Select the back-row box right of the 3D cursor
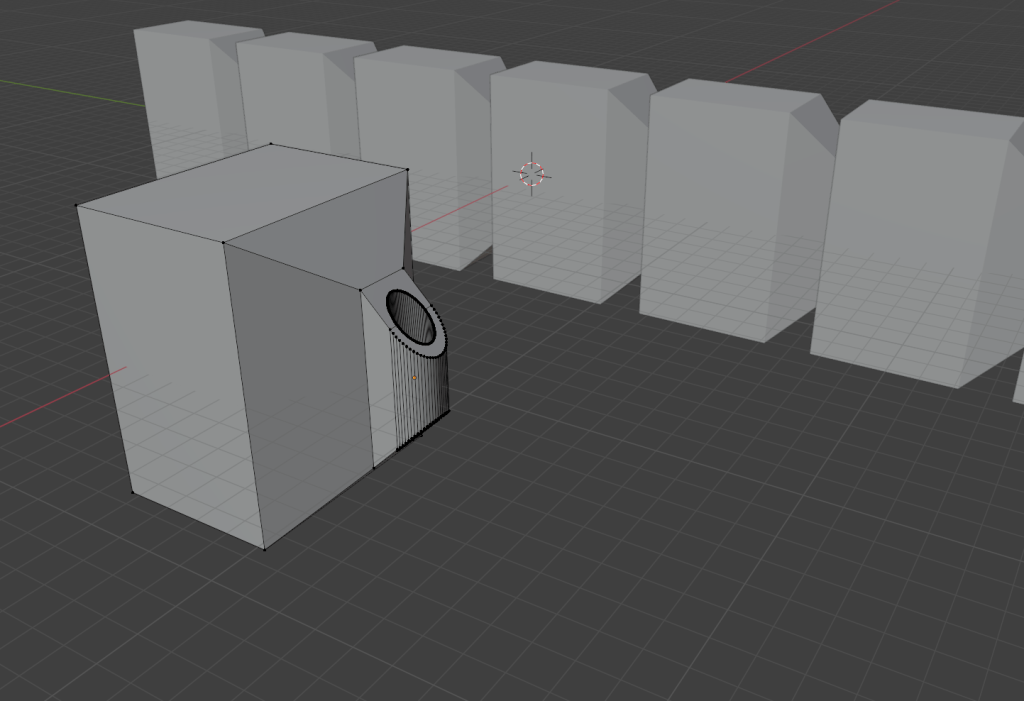The image size is (1024, 701). point(570,230)
